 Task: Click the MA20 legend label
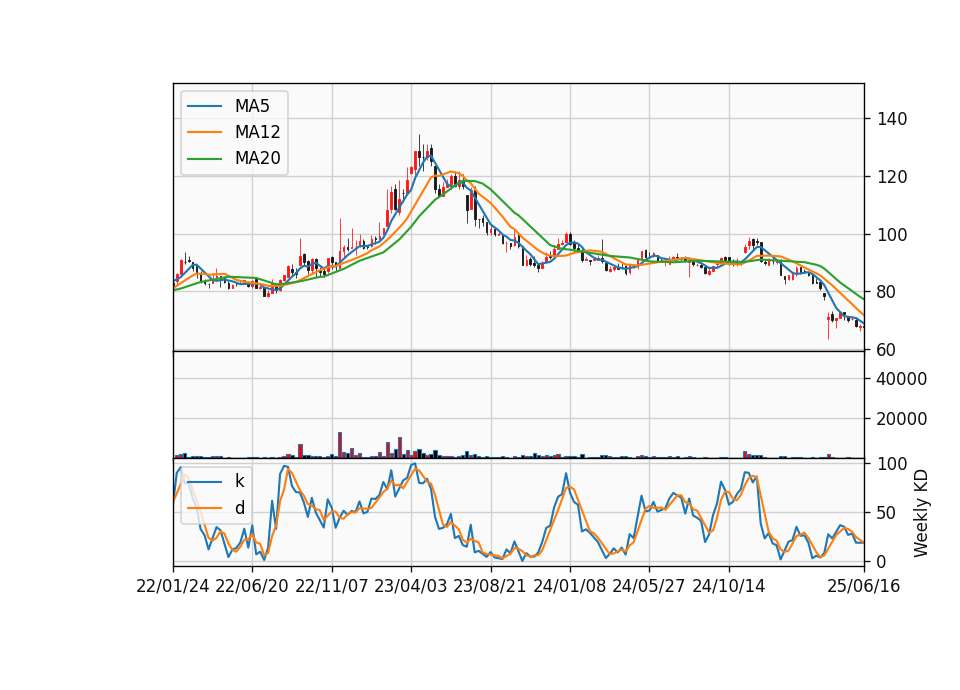point(257,158)
